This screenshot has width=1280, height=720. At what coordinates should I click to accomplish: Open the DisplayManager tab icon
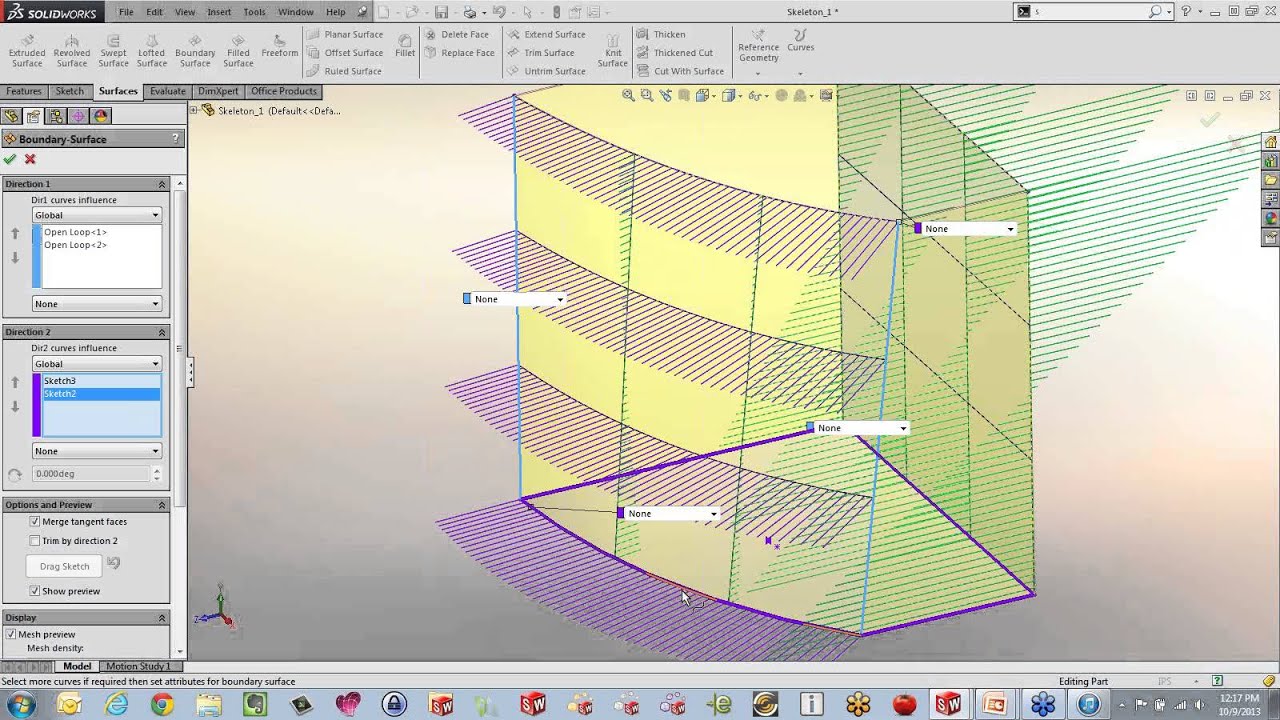point(101,116)
